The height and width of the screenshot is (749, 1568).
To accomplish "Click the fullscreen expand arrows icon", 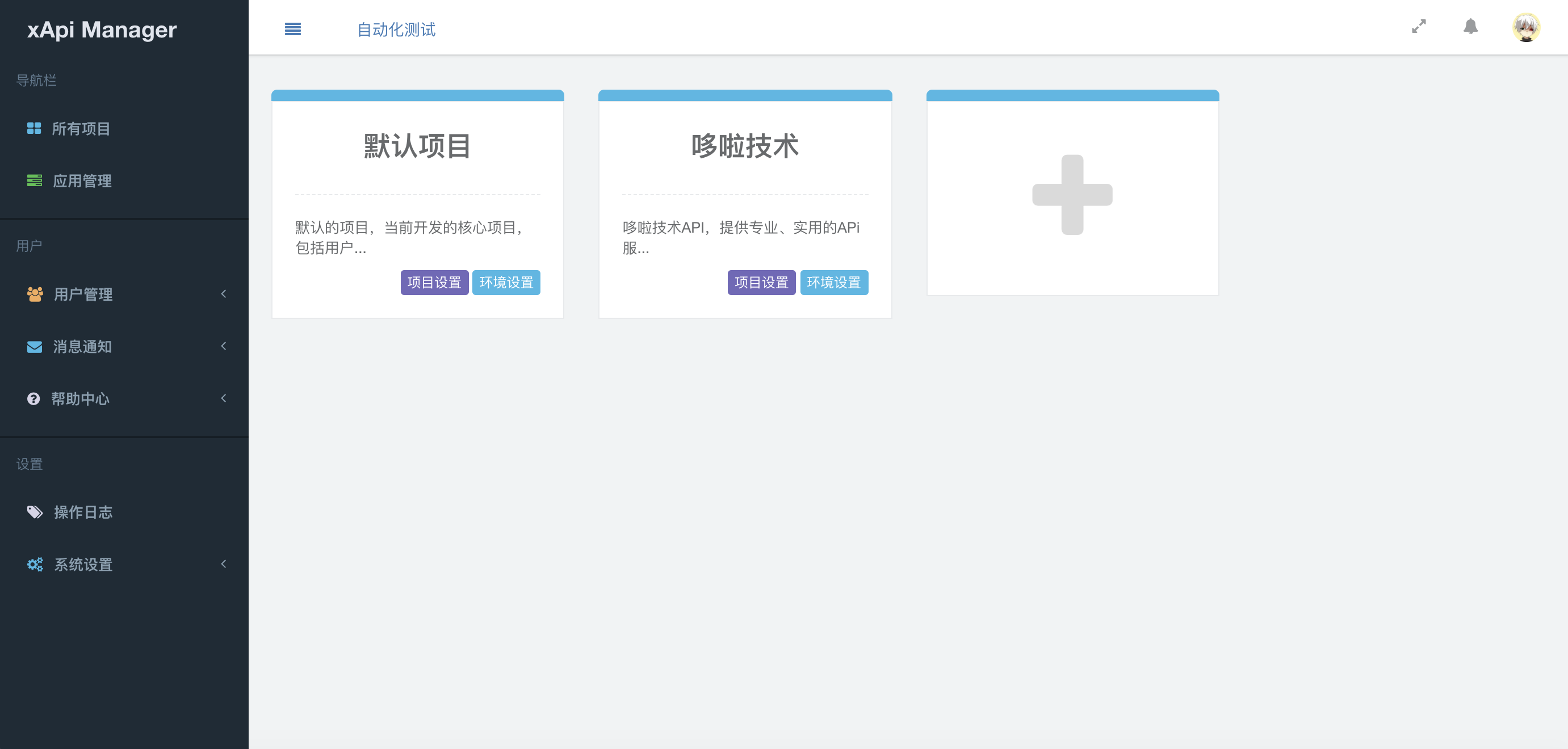I will tap(1419, 27).
